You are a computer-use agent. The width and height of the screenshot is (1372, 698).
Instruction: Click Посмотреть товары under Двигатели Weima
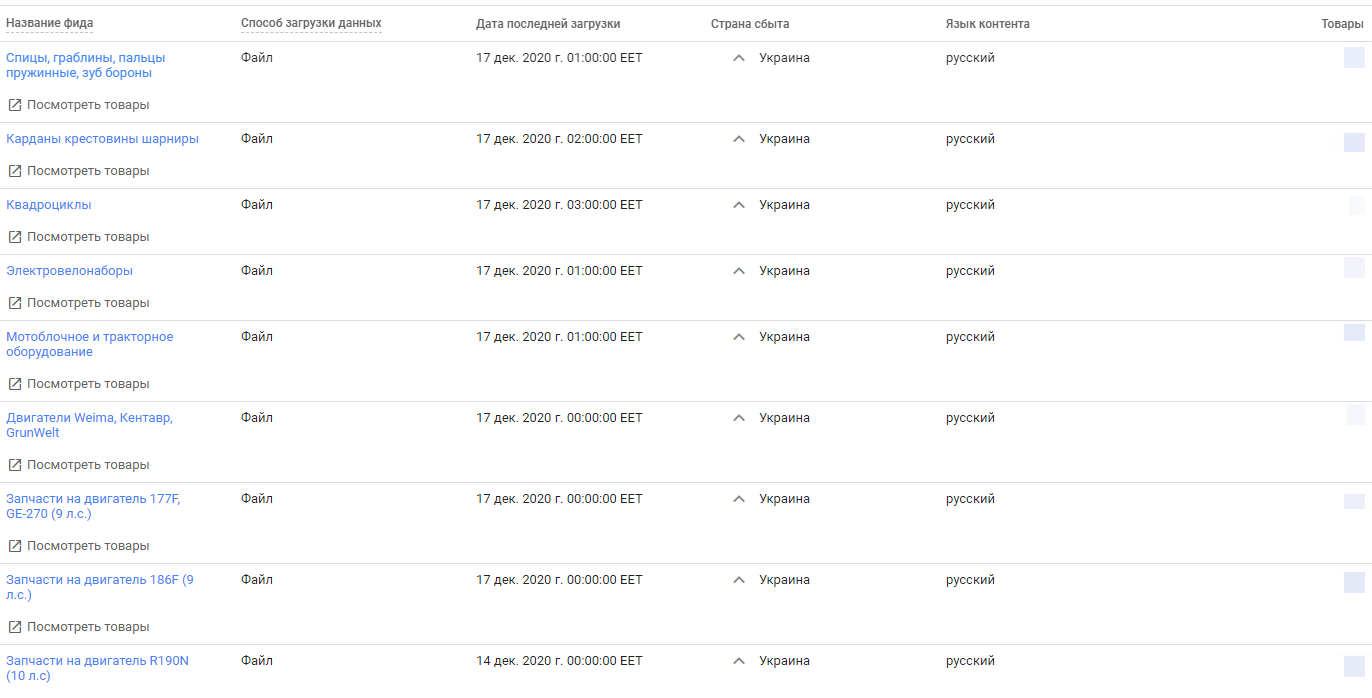[x=88, y=465]
